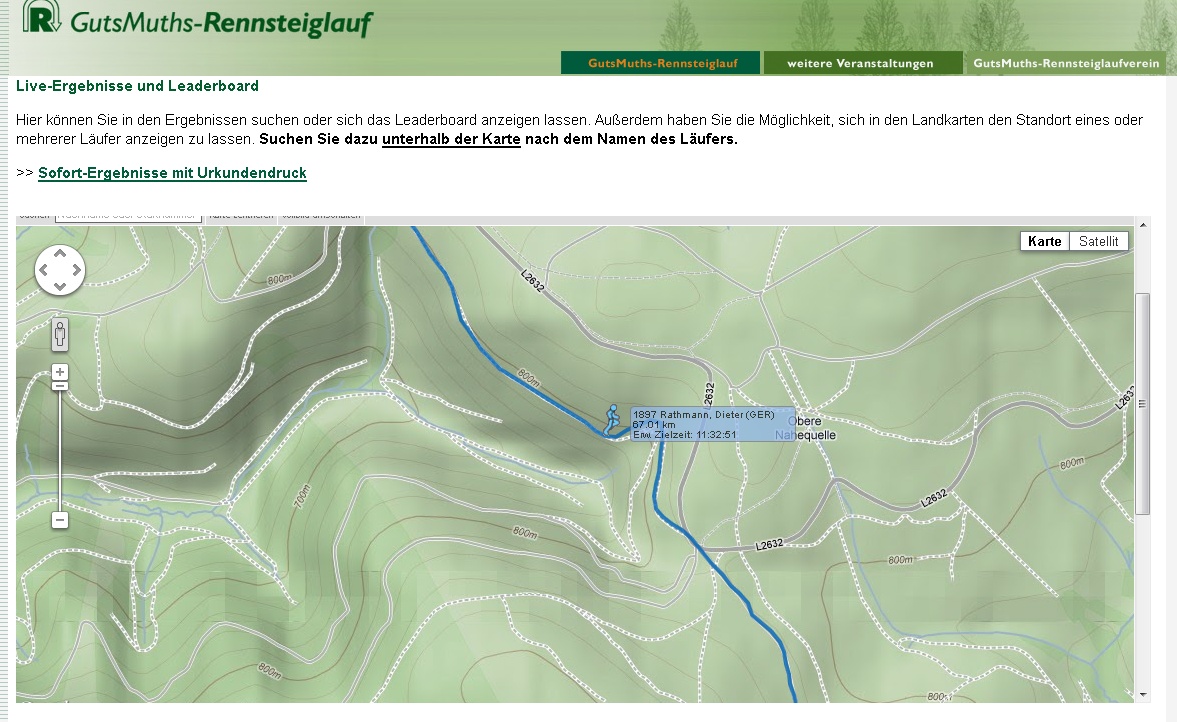Screen dimensions: 1177x722
Task: Open Sofort-Ergebnisse mit Urkundendruck link
Action: (173, 173)
